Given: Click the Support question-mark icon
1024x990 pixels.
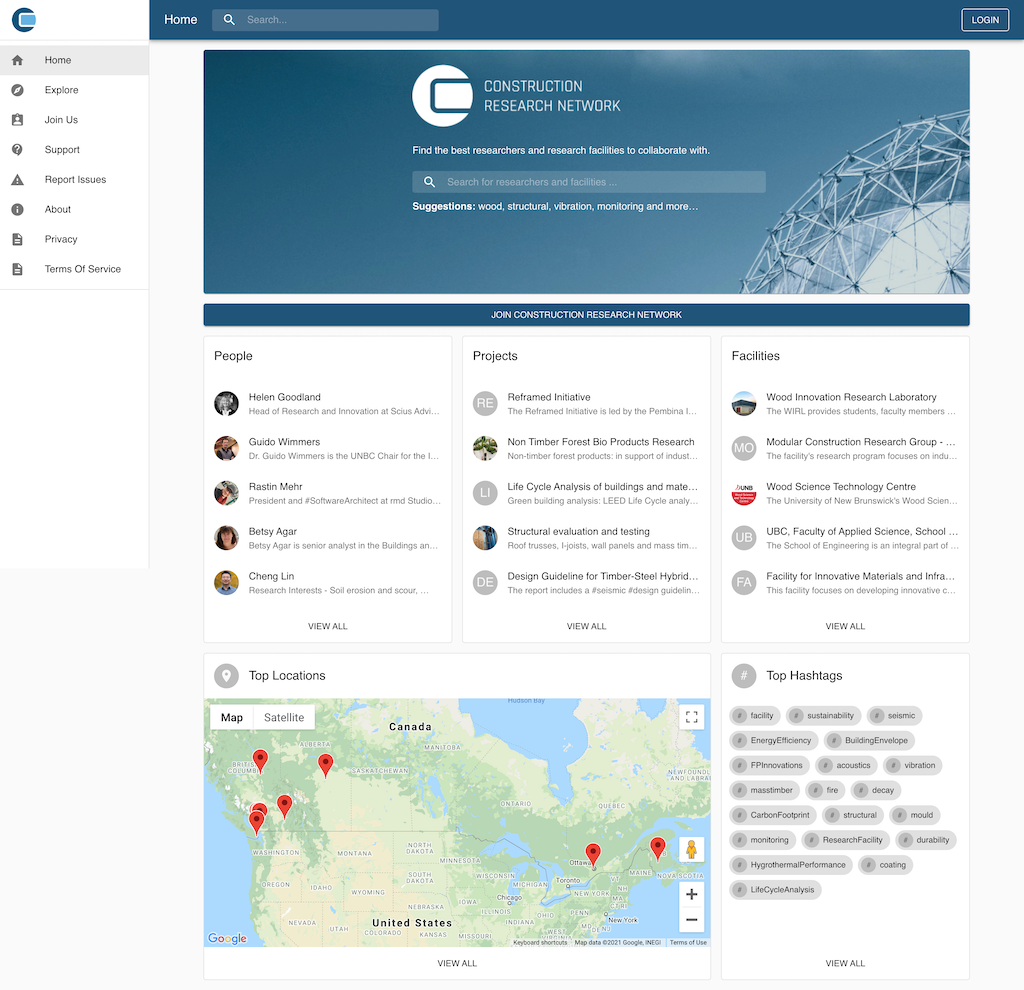Looking at the screenshot, I should click(18, 150).
